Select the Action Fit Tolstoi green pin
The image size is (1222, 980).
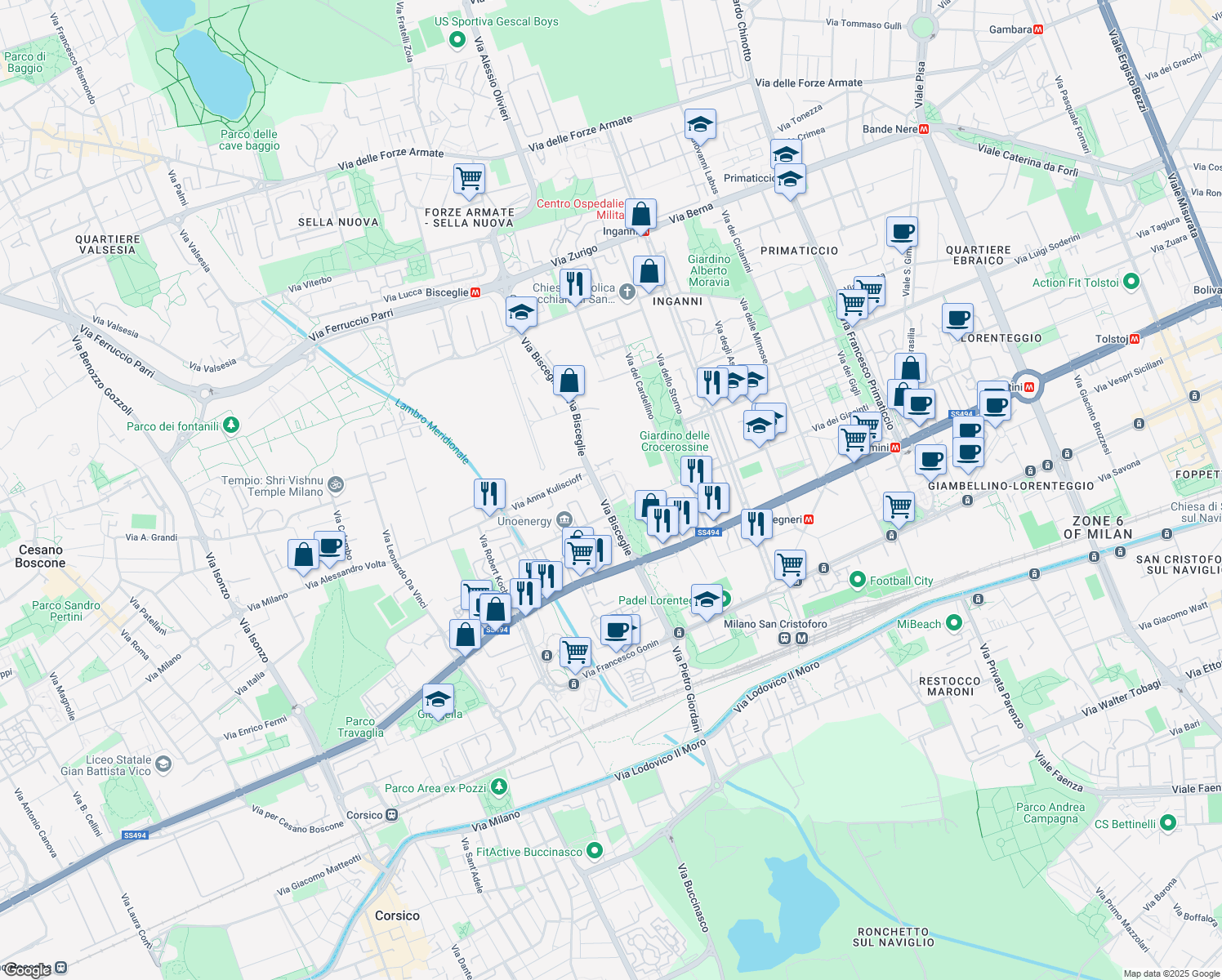[x=1131, y=280]
